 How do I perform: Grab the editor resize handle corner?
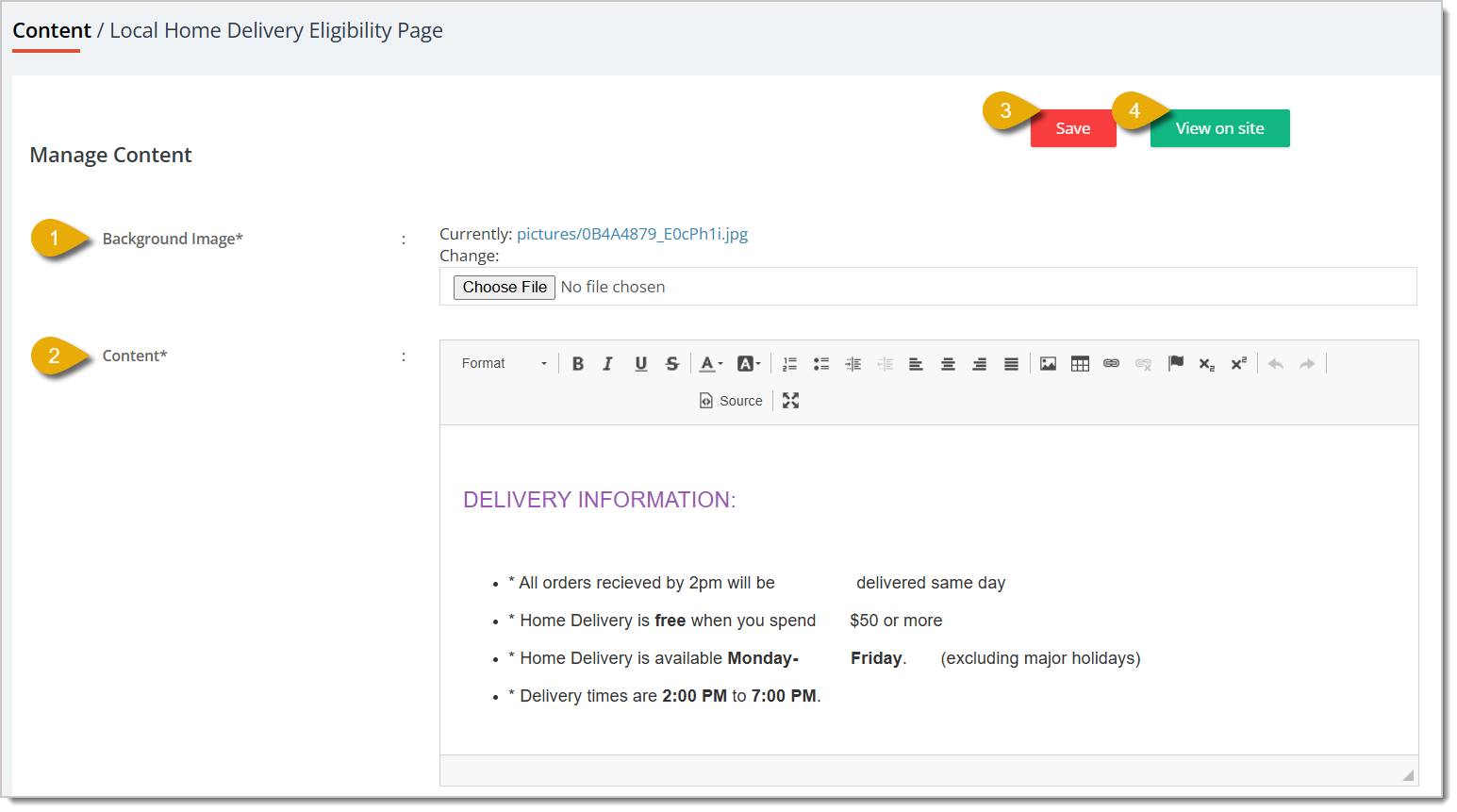pyautogui.click(x=1408, y=775)
